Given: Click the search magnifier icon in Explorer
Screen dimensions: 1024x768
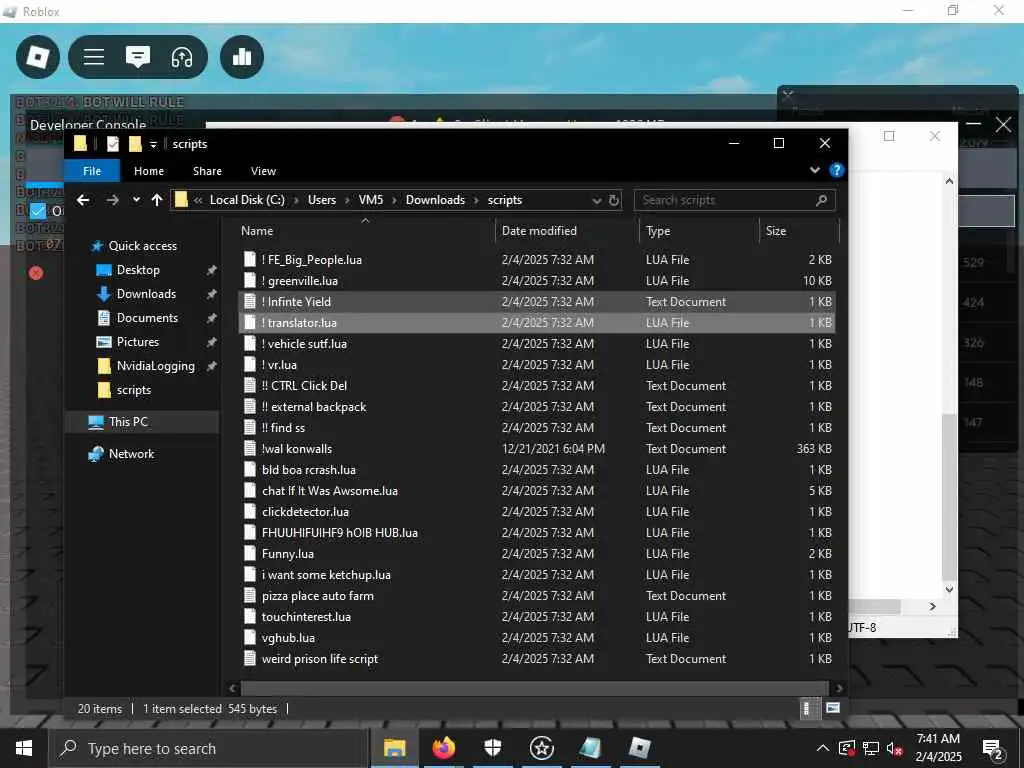Looking at the screenshot, I should (x=821, y=200).
